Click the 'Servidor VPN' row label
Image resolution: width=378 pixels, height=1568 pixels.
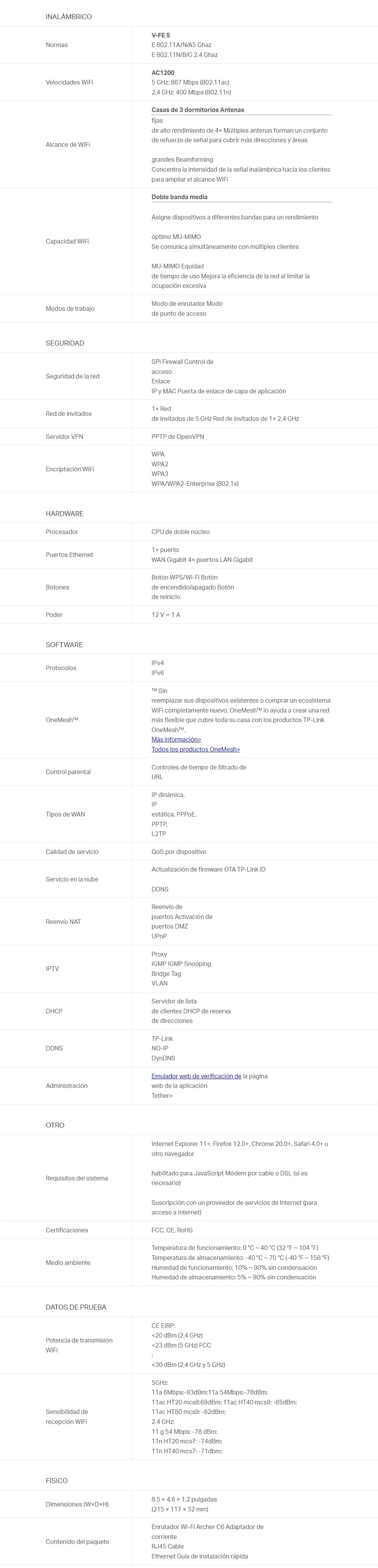click(65, 437)
